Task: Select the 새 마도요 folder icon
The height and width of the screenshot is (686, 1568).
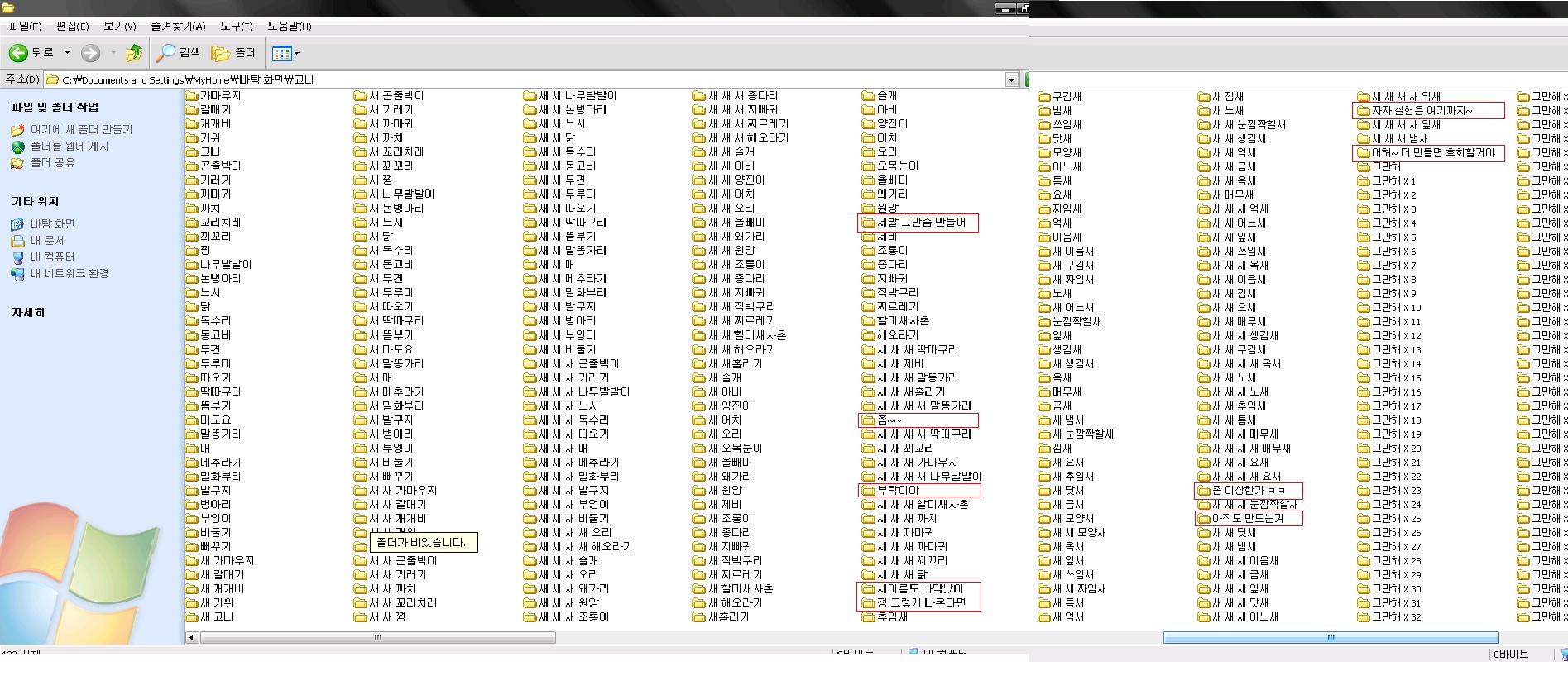Action: coord(361,349)
